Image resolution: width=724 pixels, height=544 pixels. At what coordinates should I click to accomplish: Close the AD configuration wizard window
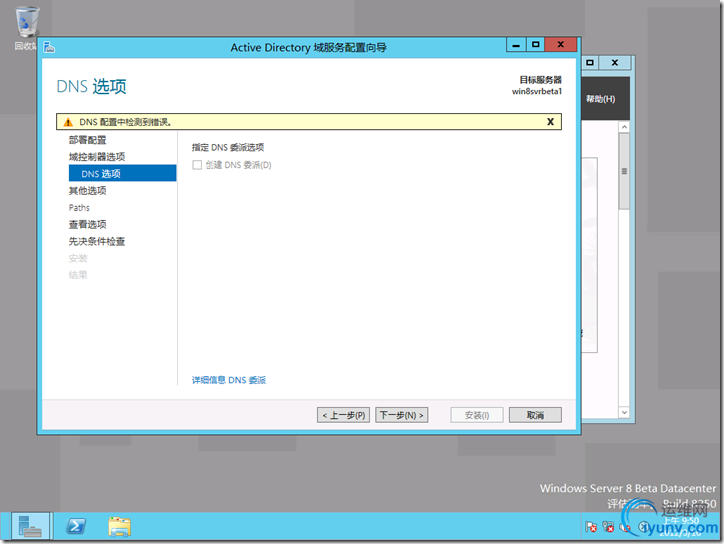tap(561, 45)
